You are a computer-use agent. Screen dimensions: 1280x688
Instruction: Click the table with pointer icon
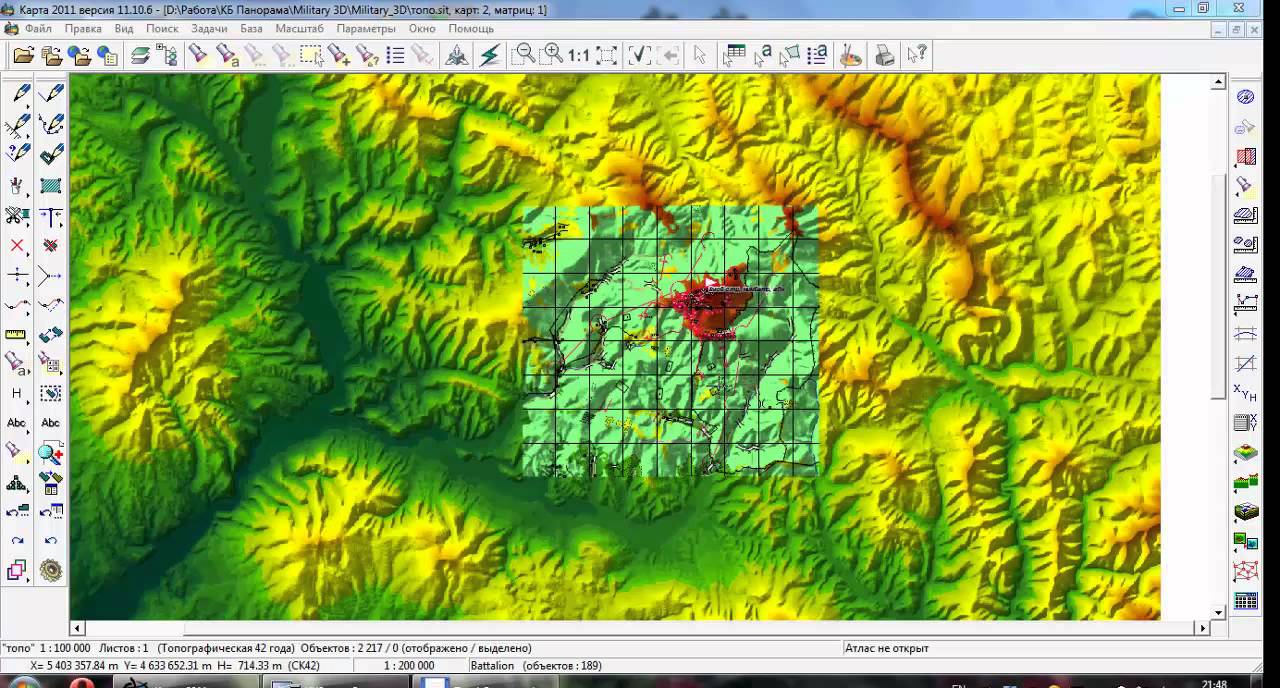click(734, 55)
